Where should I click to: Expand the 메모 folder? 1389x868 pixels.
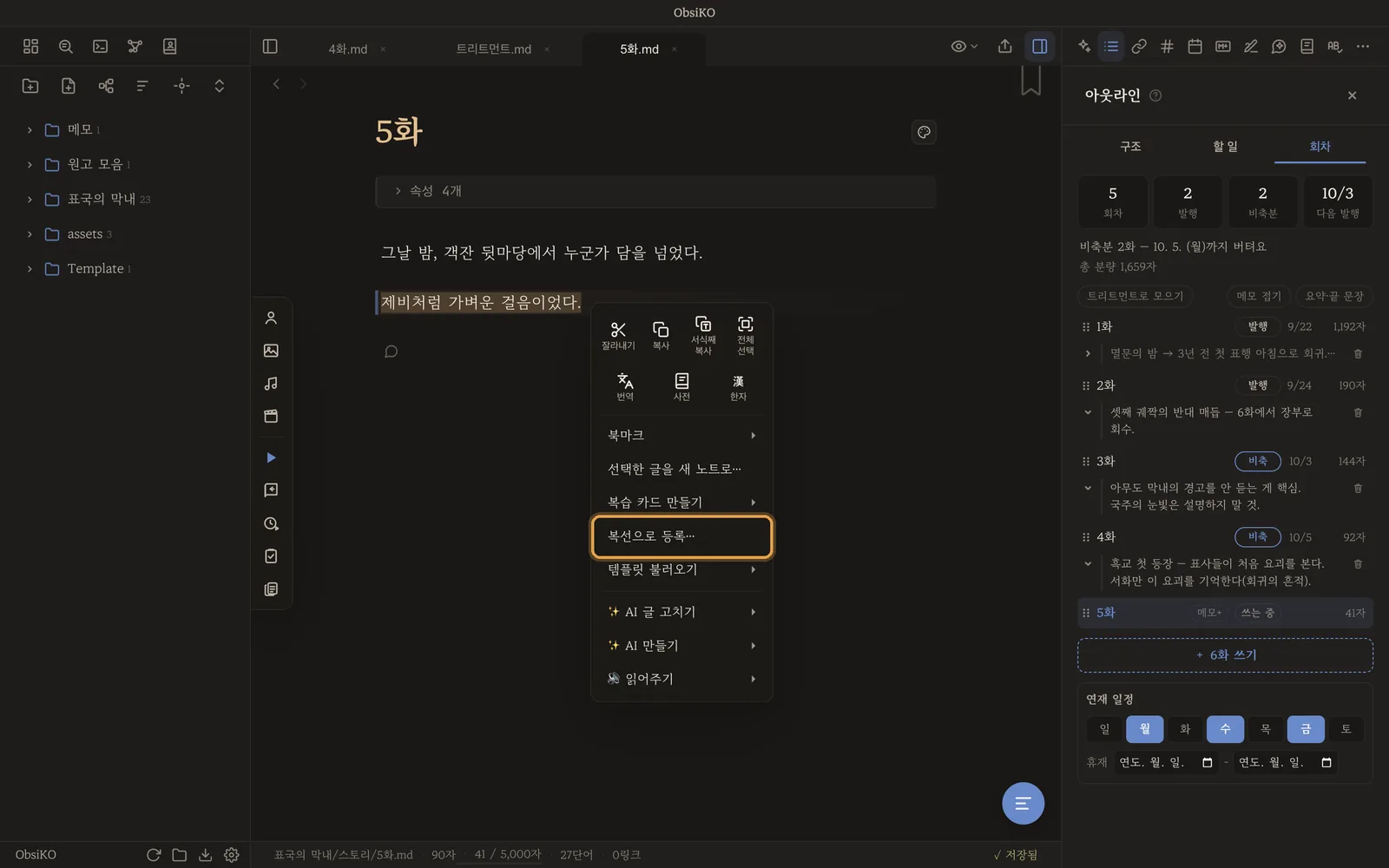30,130
